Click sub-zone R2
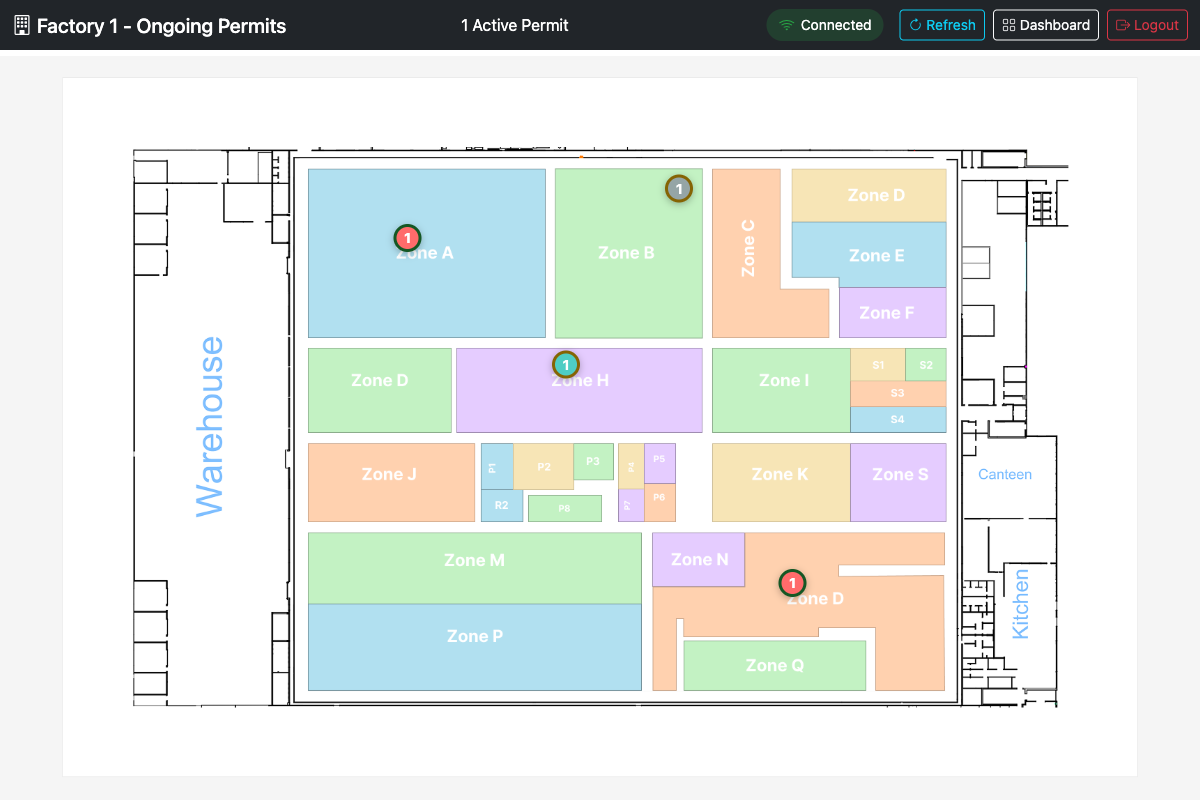The image size is (1200, 800). [502, 507]
